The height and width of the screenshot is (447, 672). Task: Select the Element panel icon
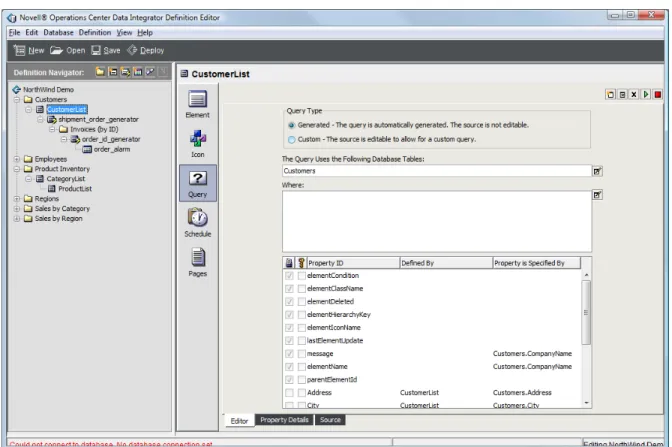198,104
